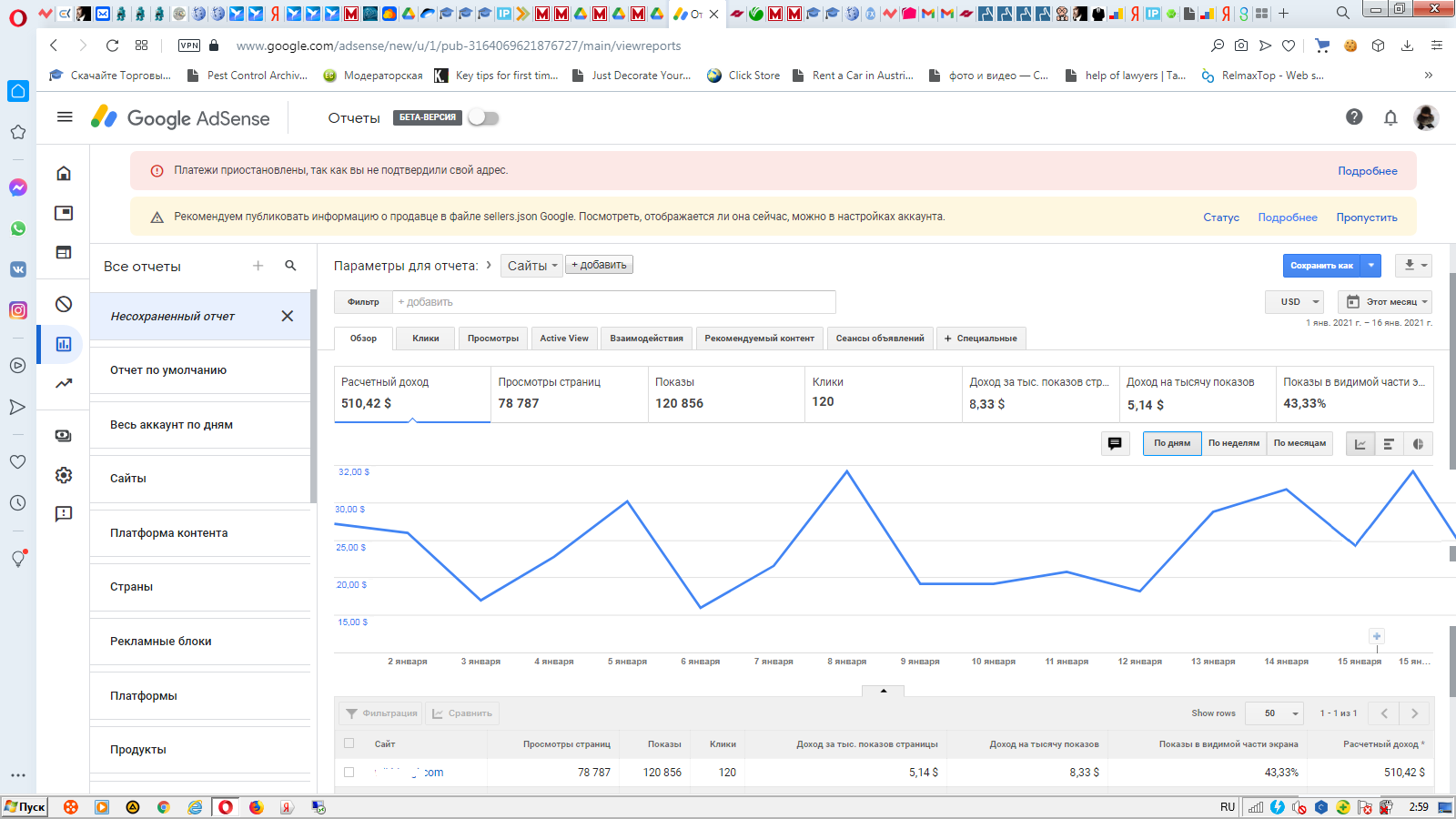Switch to line chart view icon
The image size is (1456, 819).
coord(1360,444)
